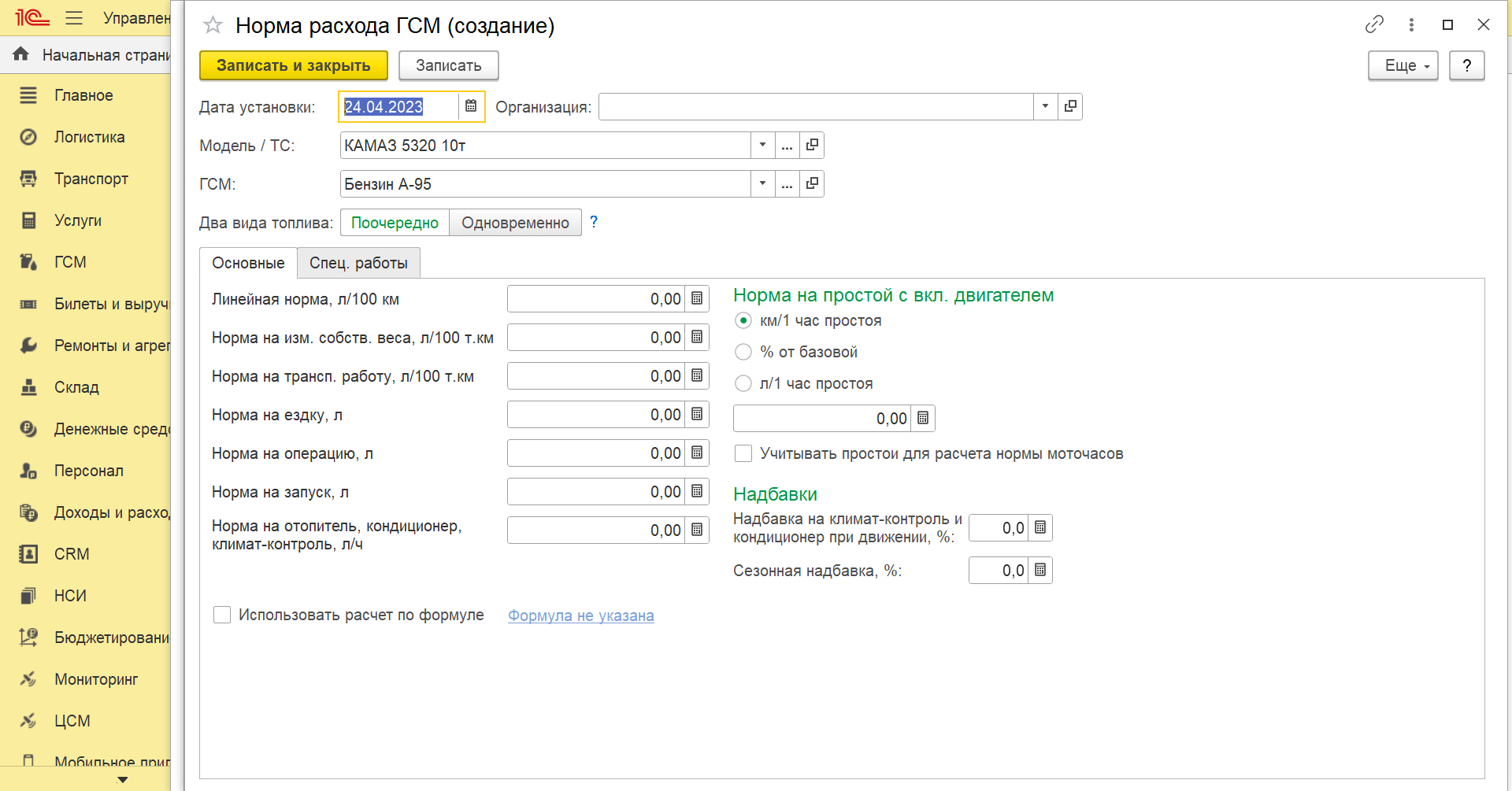Copy link to this form
This screenshot has height=791, width=1512.
point(1374,25)
